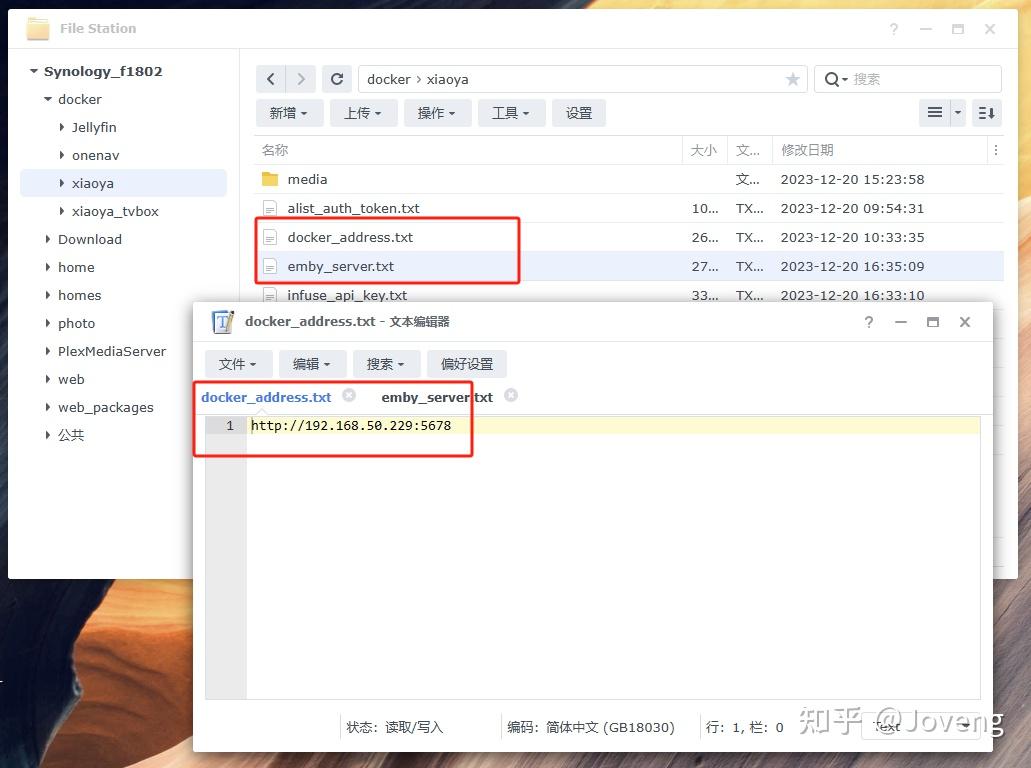Expand the Jellyfin folder tree node
The width and height of the screenshot is (1031, 768).
pos(62,127)
